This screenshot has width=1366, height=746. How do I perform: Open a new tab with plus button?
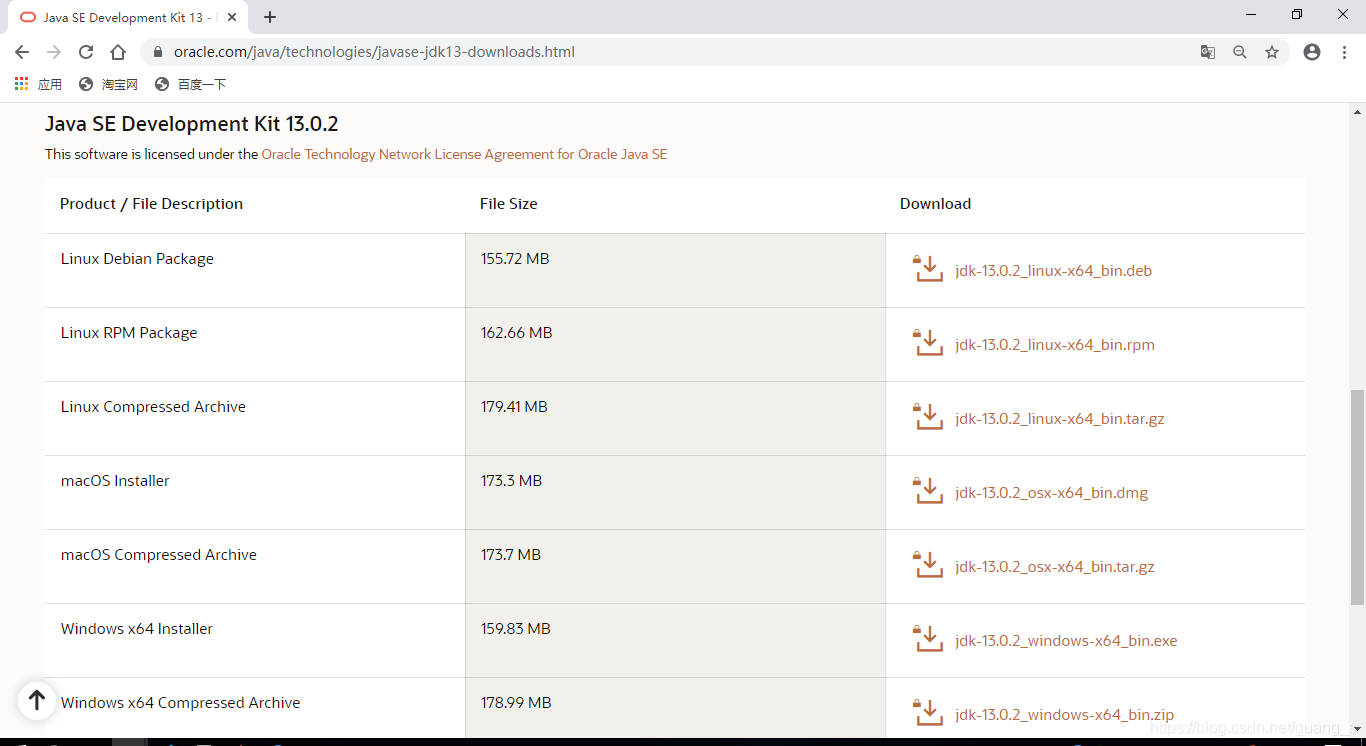click(x=270, y=17)
